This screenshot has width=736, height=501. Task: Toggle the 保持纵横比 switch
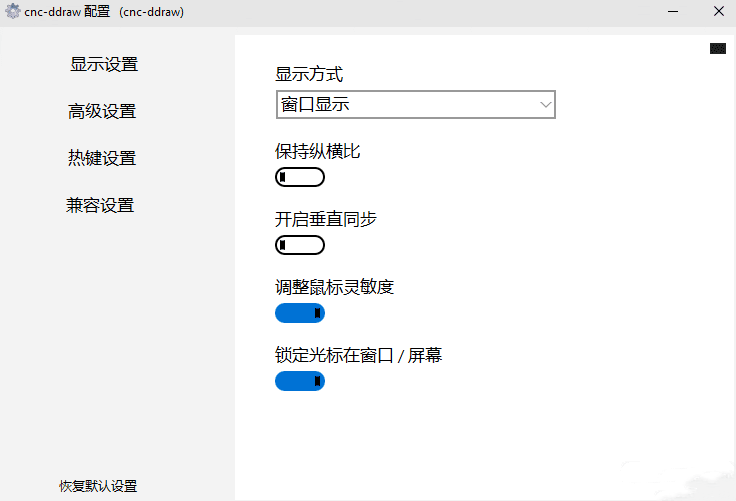[x=300, y=178]
